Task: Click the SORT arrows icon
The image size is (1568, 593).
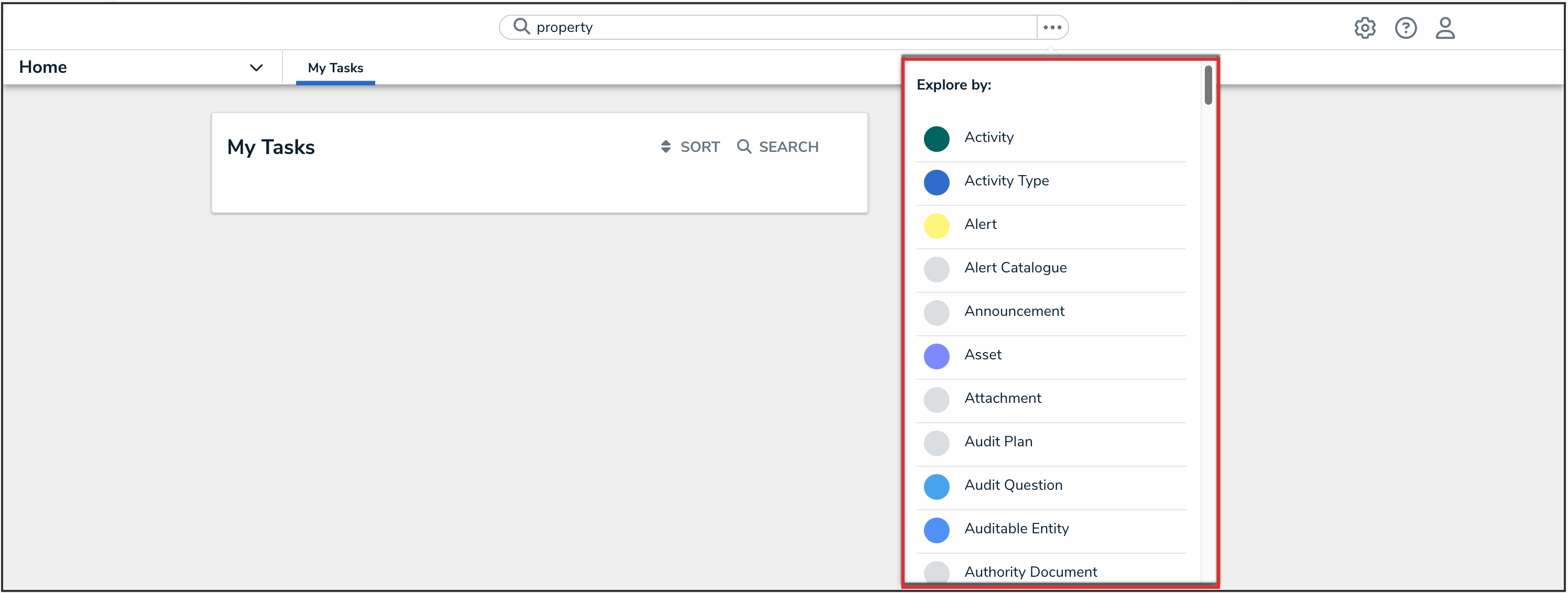Action: [666, 147]
